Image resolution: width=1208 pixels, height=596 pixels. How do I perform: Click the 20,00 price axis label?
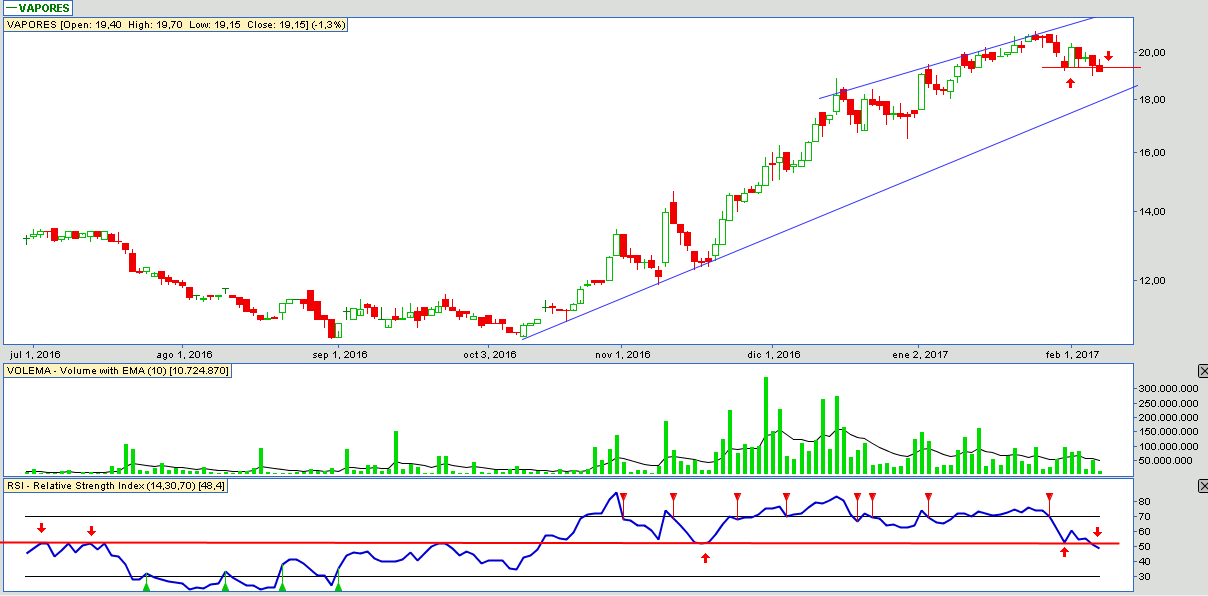pyautogui.click(x=1153, y=52)
